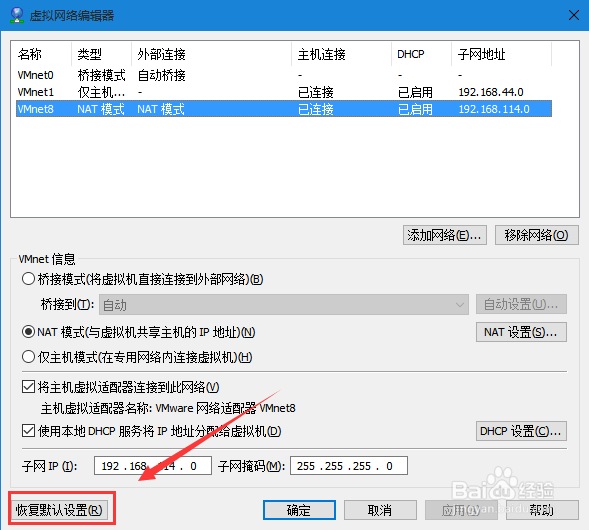Open DHCP 设置(C) dialog

click(521, 431)
